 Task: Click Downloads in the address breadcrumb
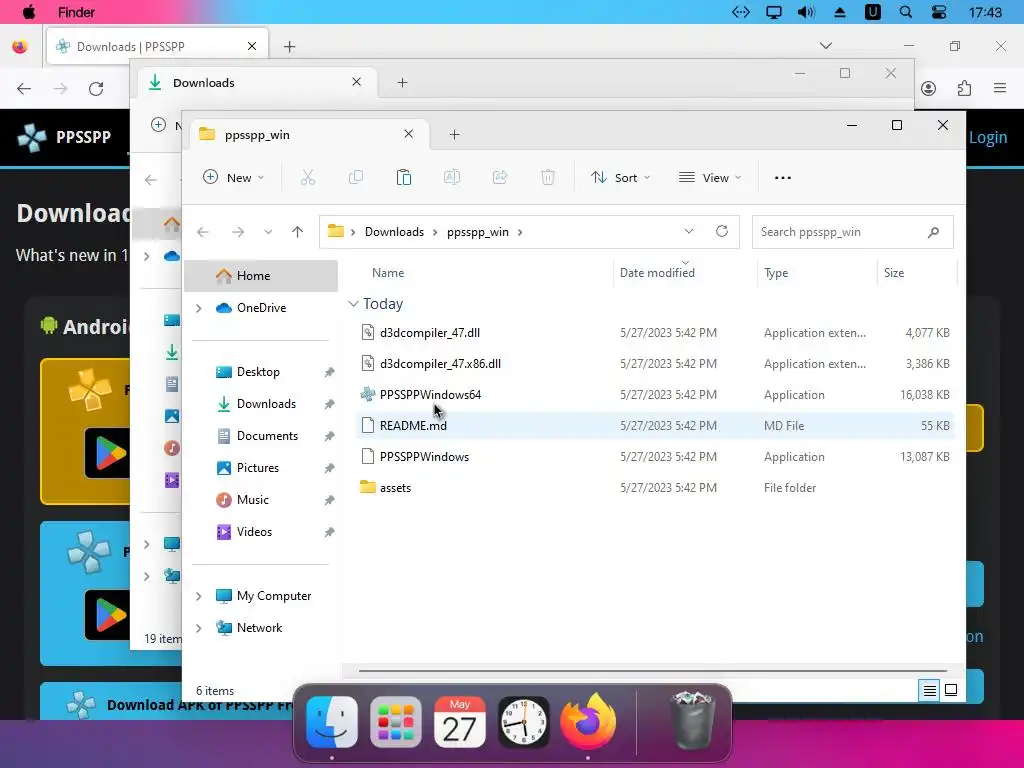click(x=394, y=232)
